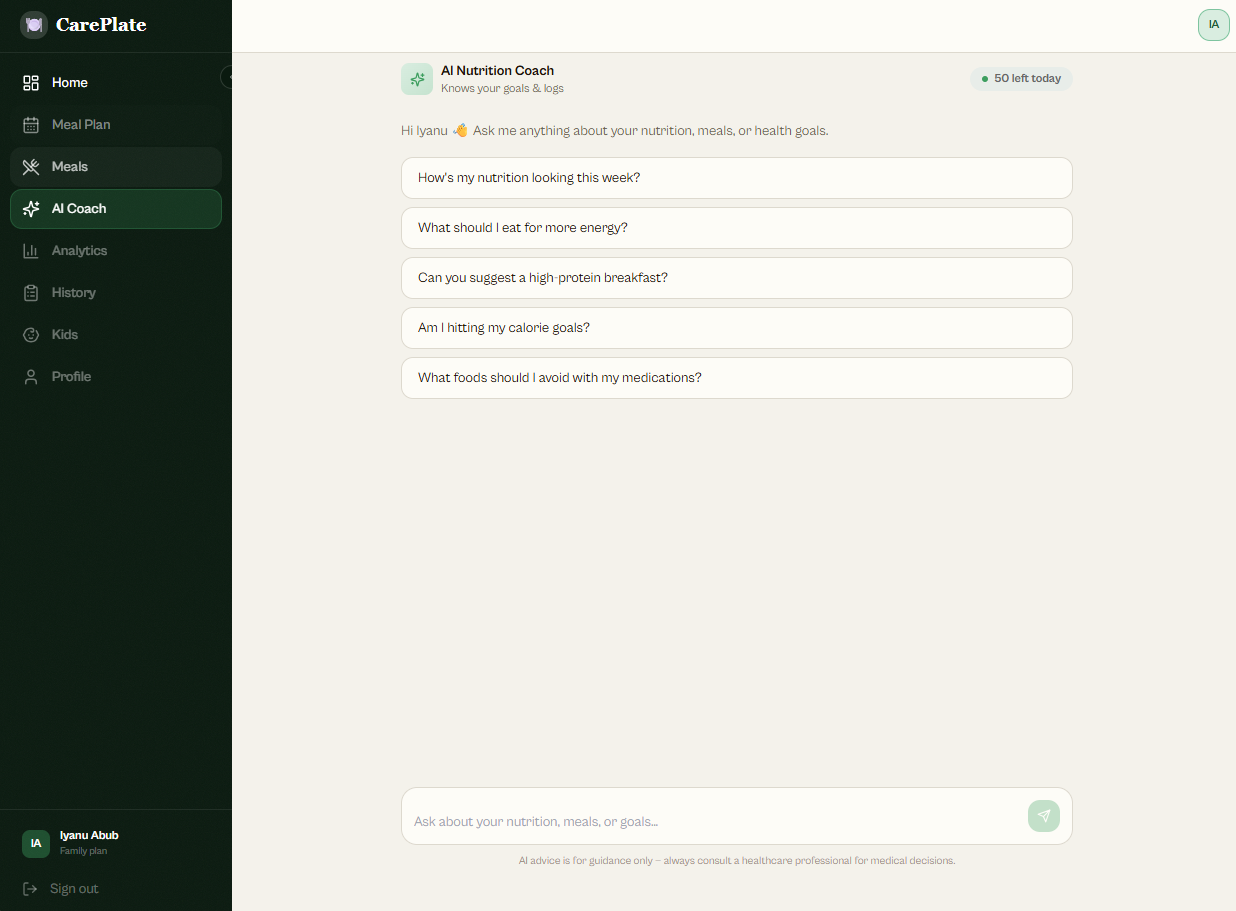Select the AI Coach sparkle icon

[33, 209]
